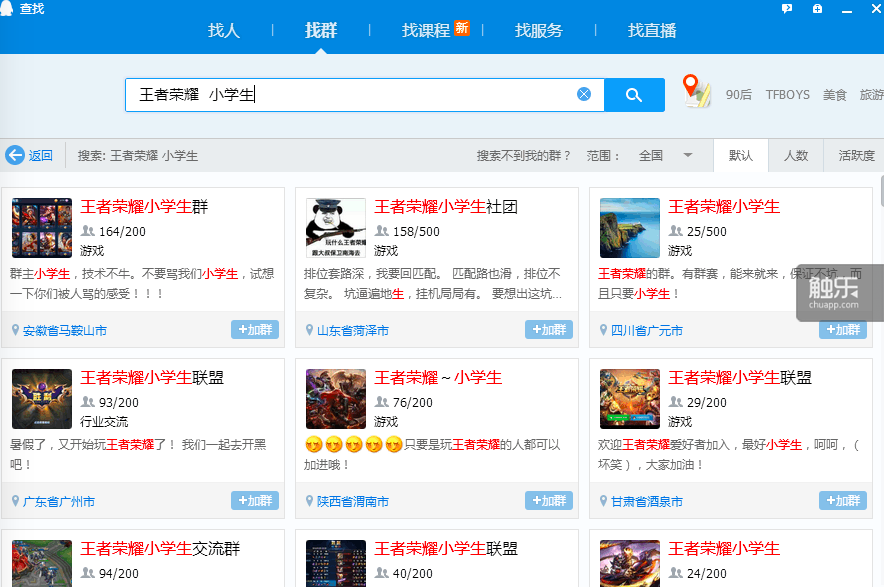Open the avatar of the 93/200 联盟 group

[x=42, y=399]
